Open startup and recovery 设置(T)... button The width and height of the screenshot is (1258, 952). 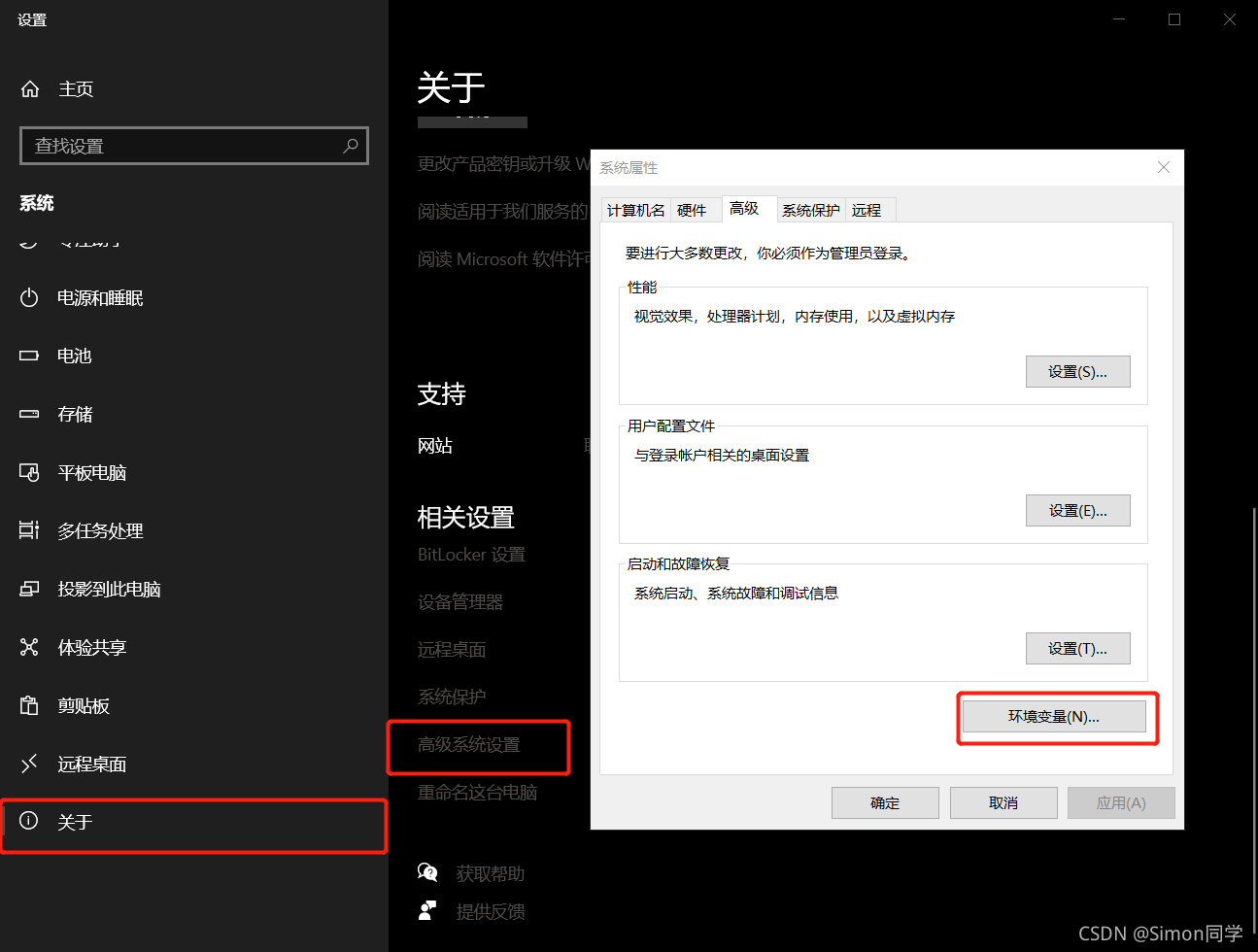tap(1078, 649)
